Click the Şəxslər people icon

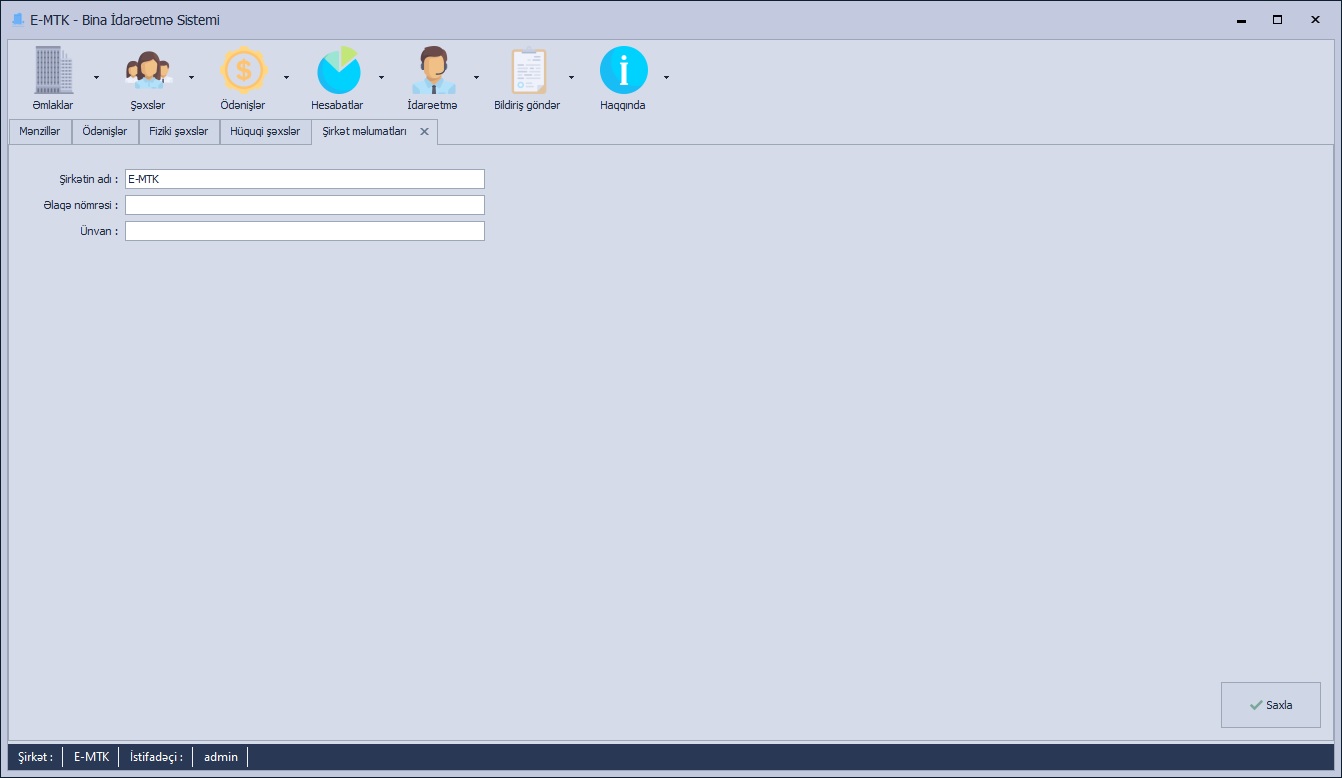tap(147, 71)
